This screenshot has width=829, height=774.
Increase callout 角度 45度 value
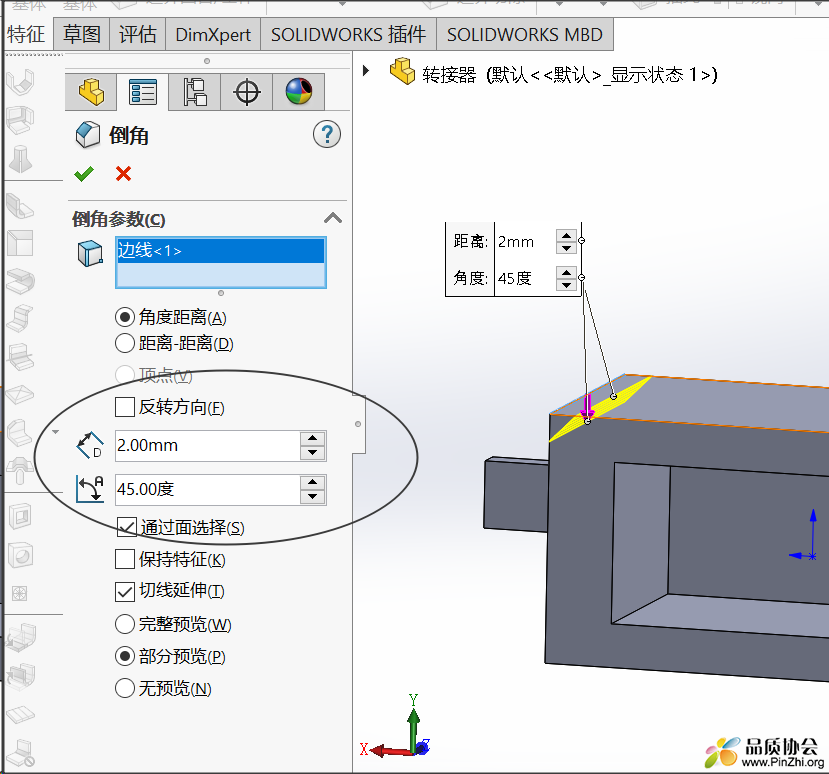click(x=566, y=272)
